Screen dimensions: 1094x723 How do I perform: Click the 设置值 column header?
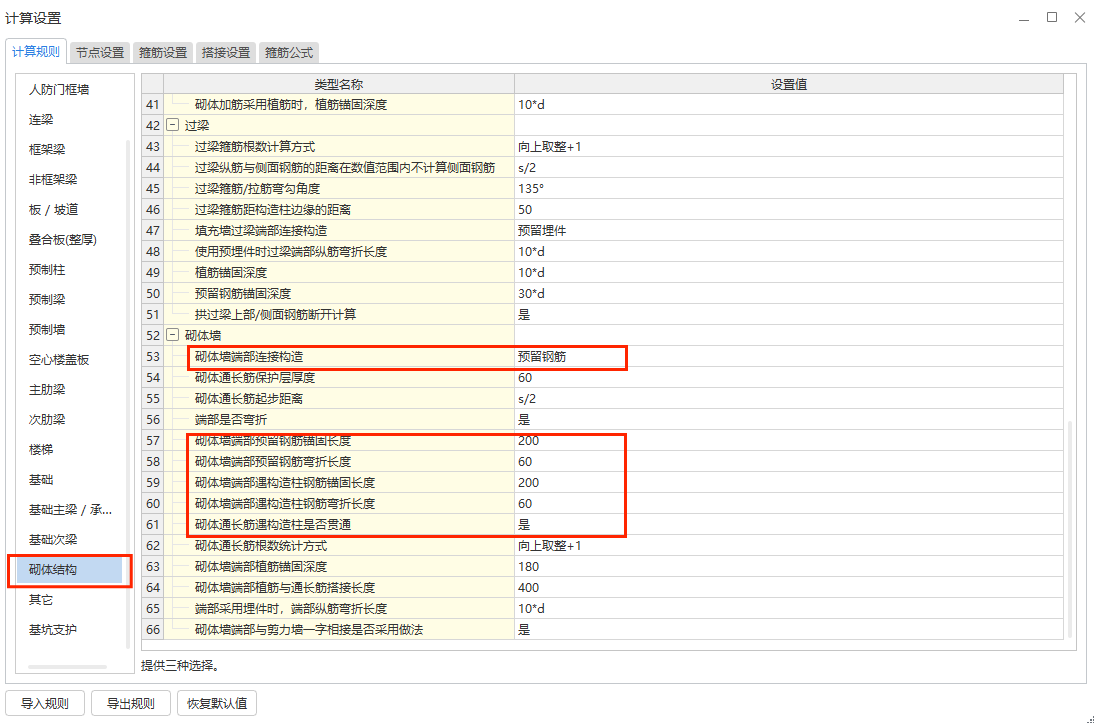pos(789,84)
